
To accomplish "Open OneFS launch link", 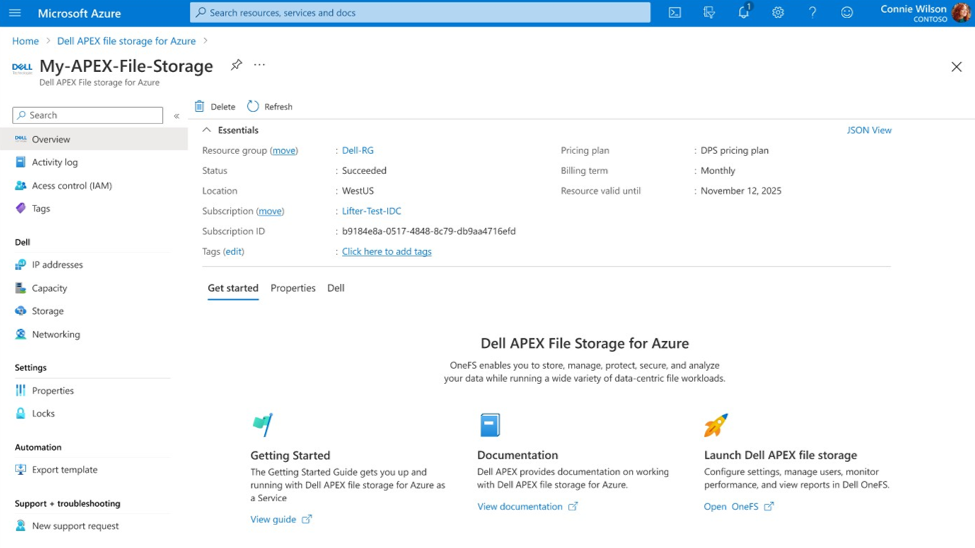I will point(739,506).
